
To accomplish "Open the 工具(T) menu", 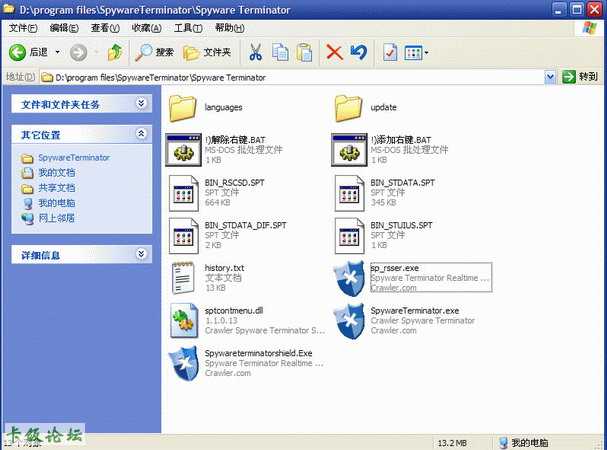I will [x=188, y=28].
